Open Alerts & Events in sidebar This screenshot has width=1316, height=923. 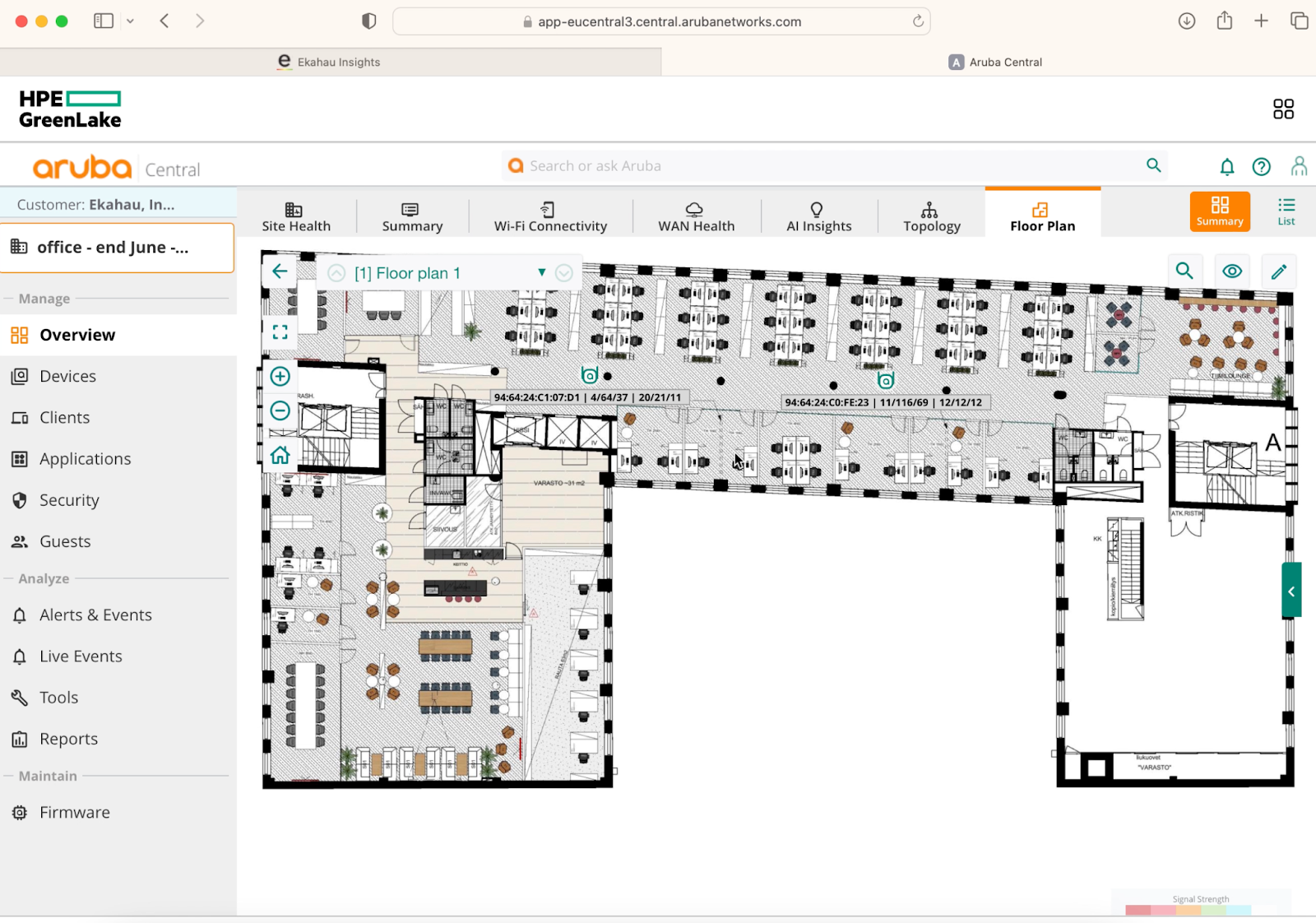point(95,615)
